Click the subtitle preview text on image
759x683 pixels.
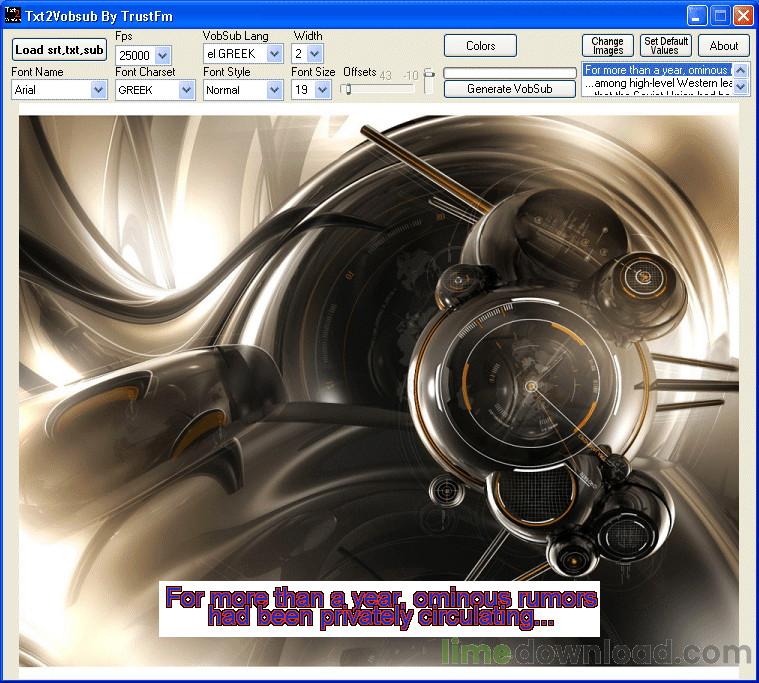pos(380,609)
